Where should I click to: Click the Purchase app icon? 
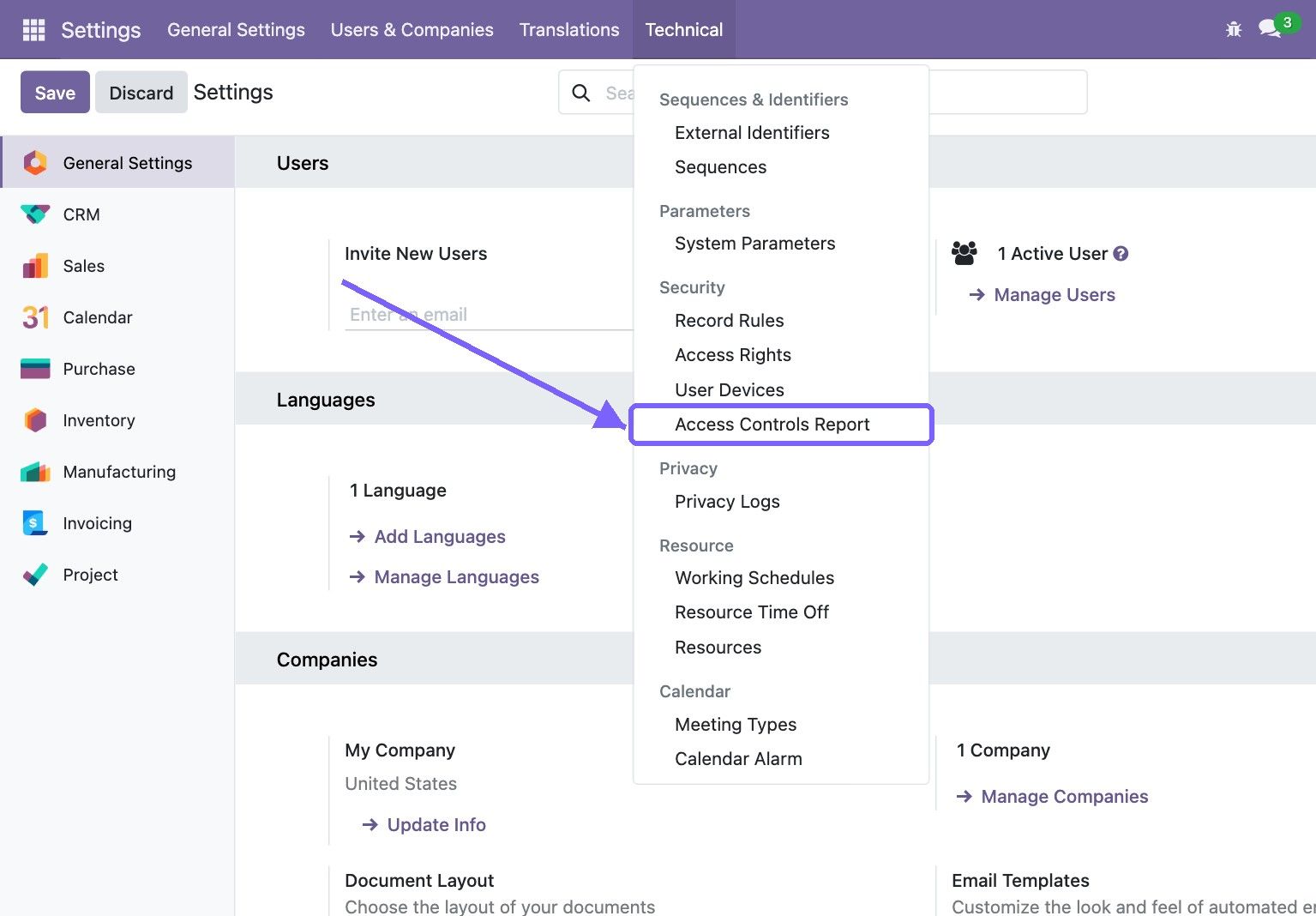[35, 369]
